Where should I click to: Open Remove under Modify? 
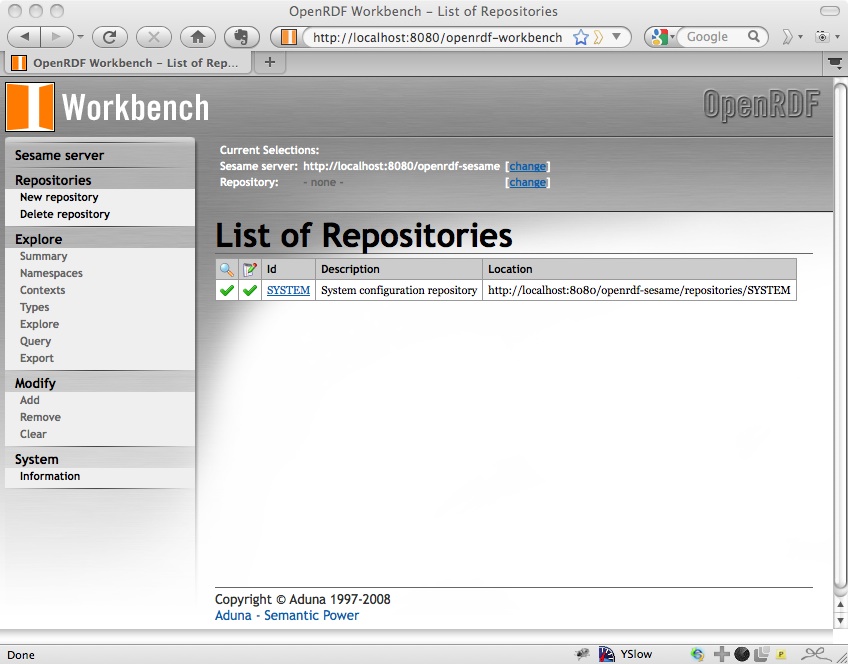[40, 417]
